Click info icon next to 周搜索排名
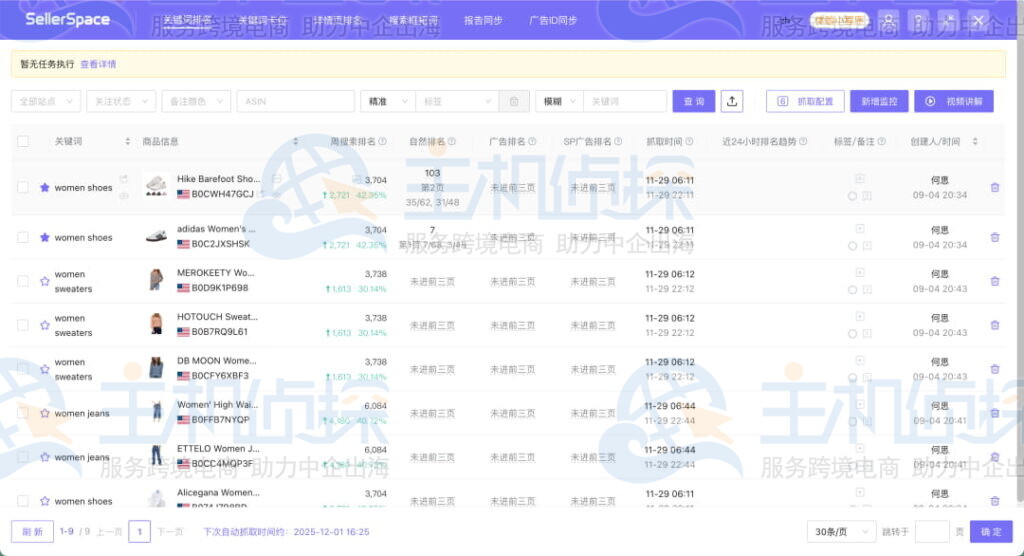Viewport: 1024px width, 556px height. click(383, 141)
